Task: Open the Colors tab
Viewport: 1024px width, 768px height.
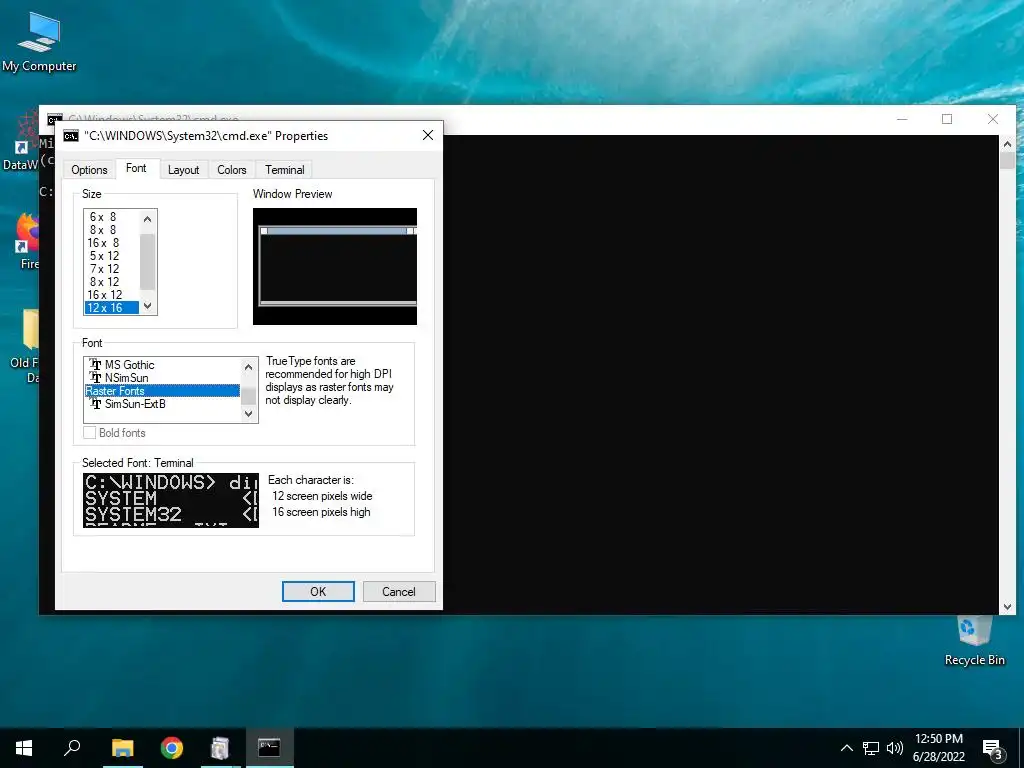Action: (x=232, y=170)
